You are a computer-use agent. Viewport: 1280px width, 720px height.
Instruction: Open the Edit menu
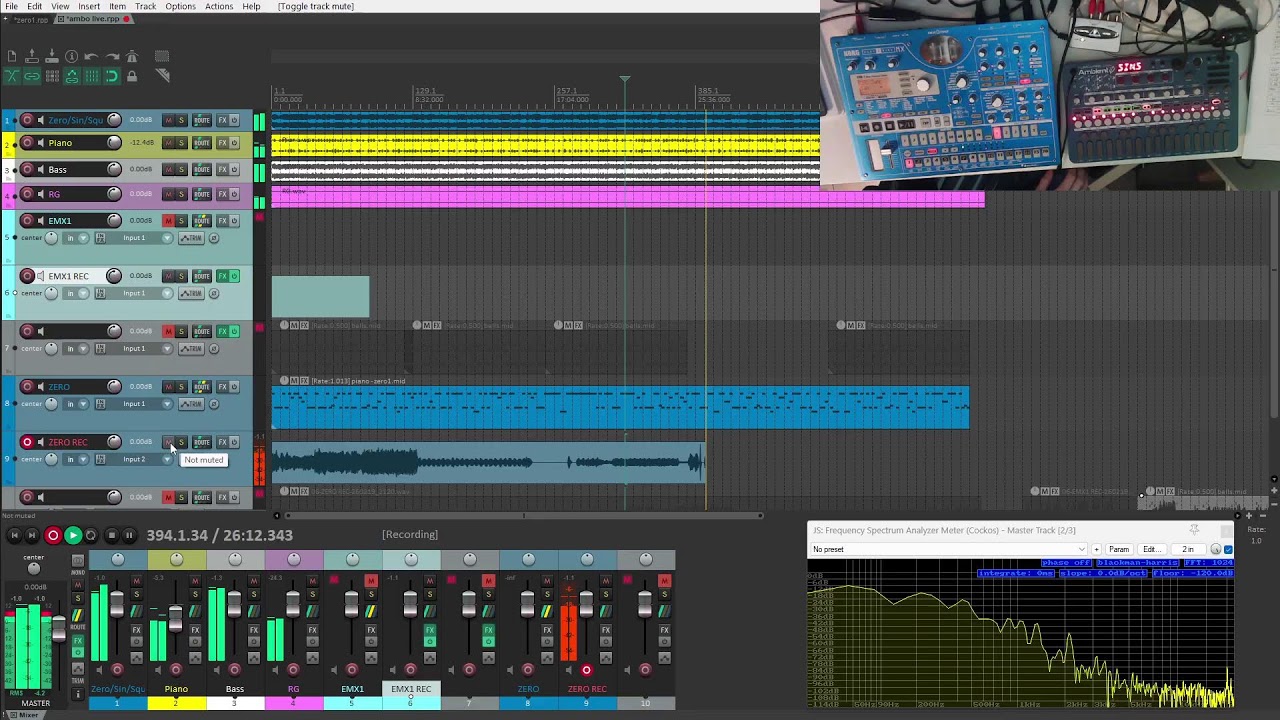[35, 6]
